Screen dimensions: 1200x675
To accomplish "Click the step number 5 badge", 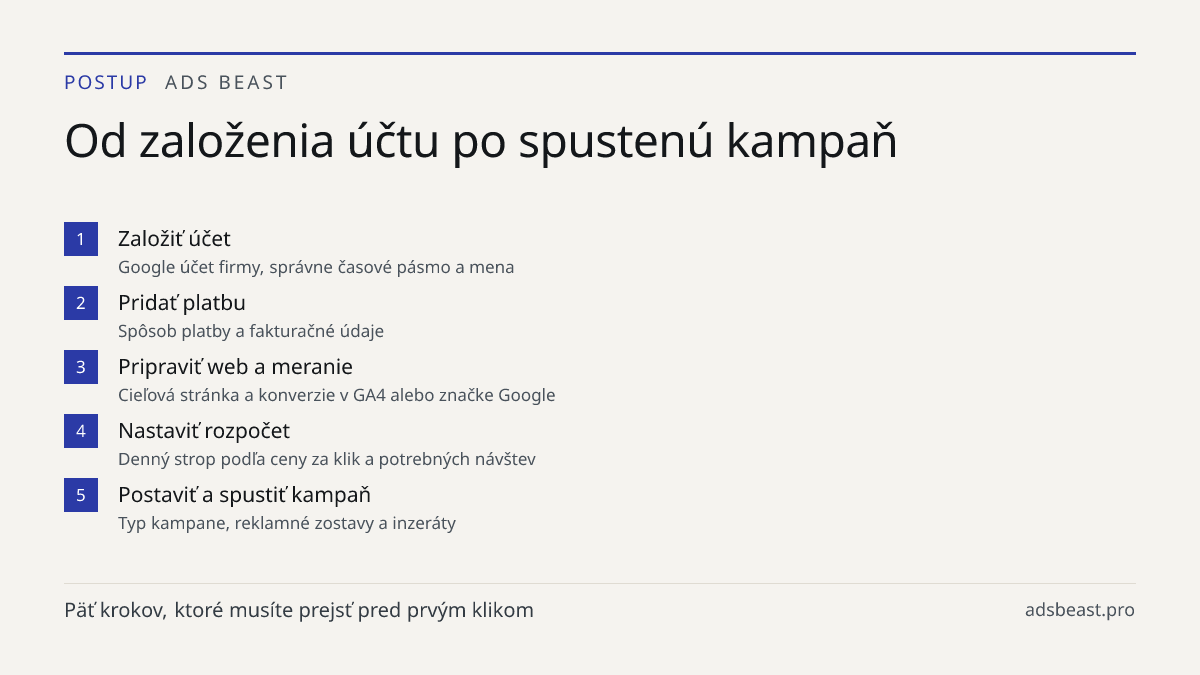I will click(x=81, y=495).
